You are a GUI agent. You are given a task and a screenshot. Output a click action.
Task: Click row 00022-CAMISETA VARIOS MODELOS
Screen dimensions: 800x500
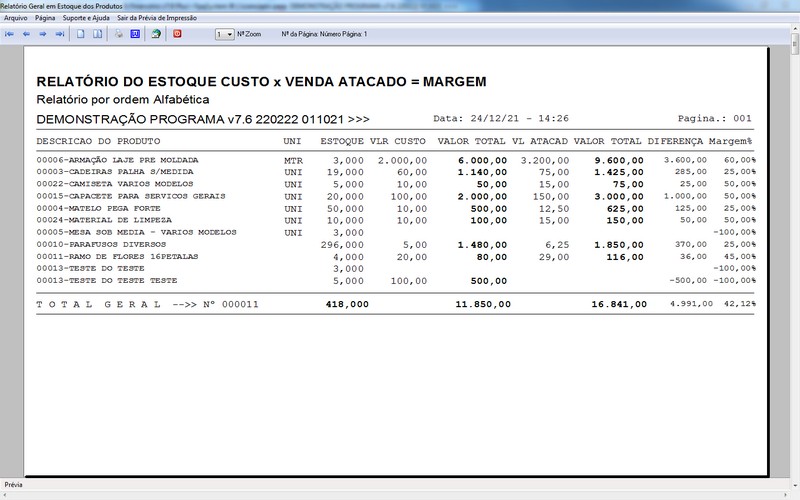point(395,184)
